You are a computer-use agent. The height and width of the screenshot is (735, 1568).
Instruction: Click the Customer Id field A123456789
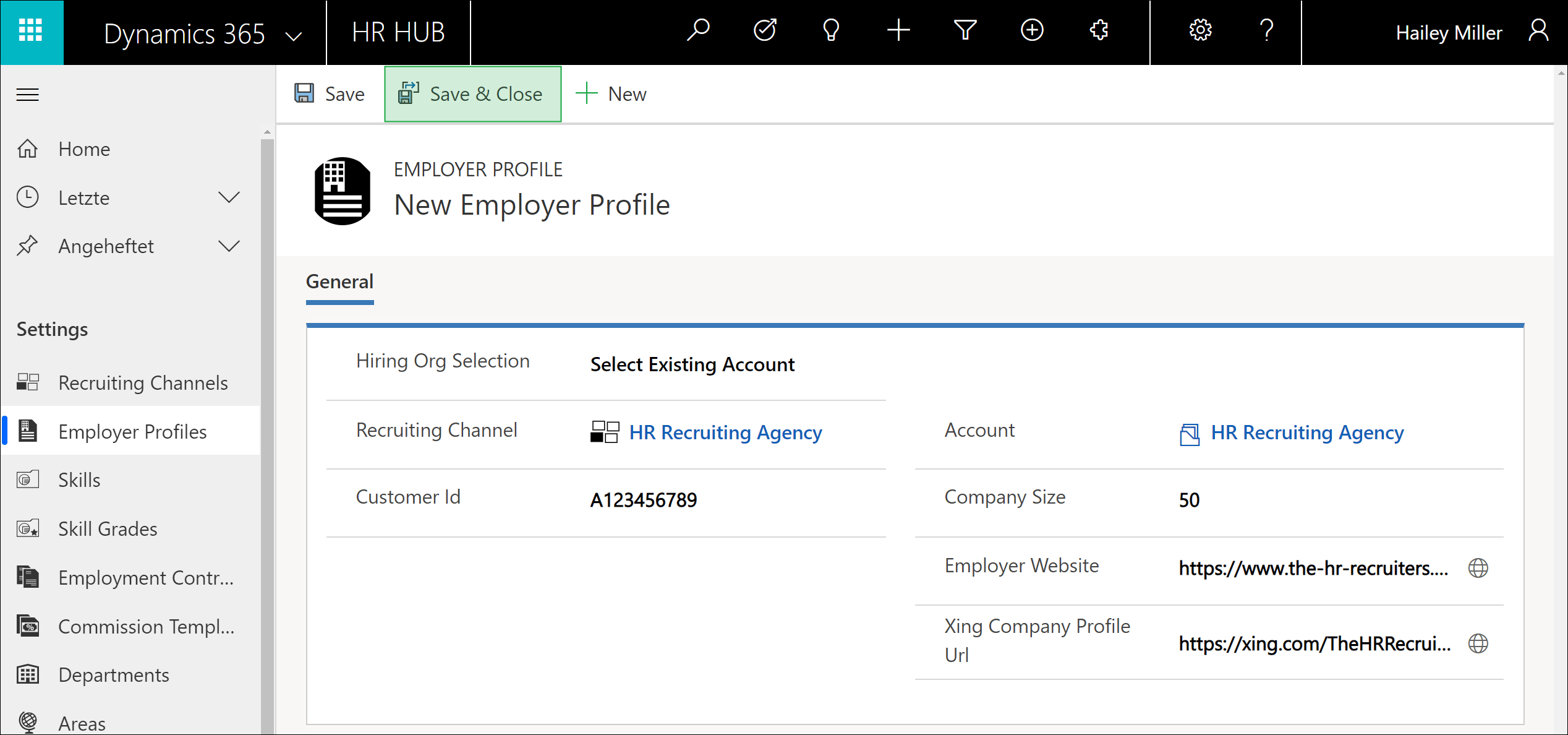(643, 500)
